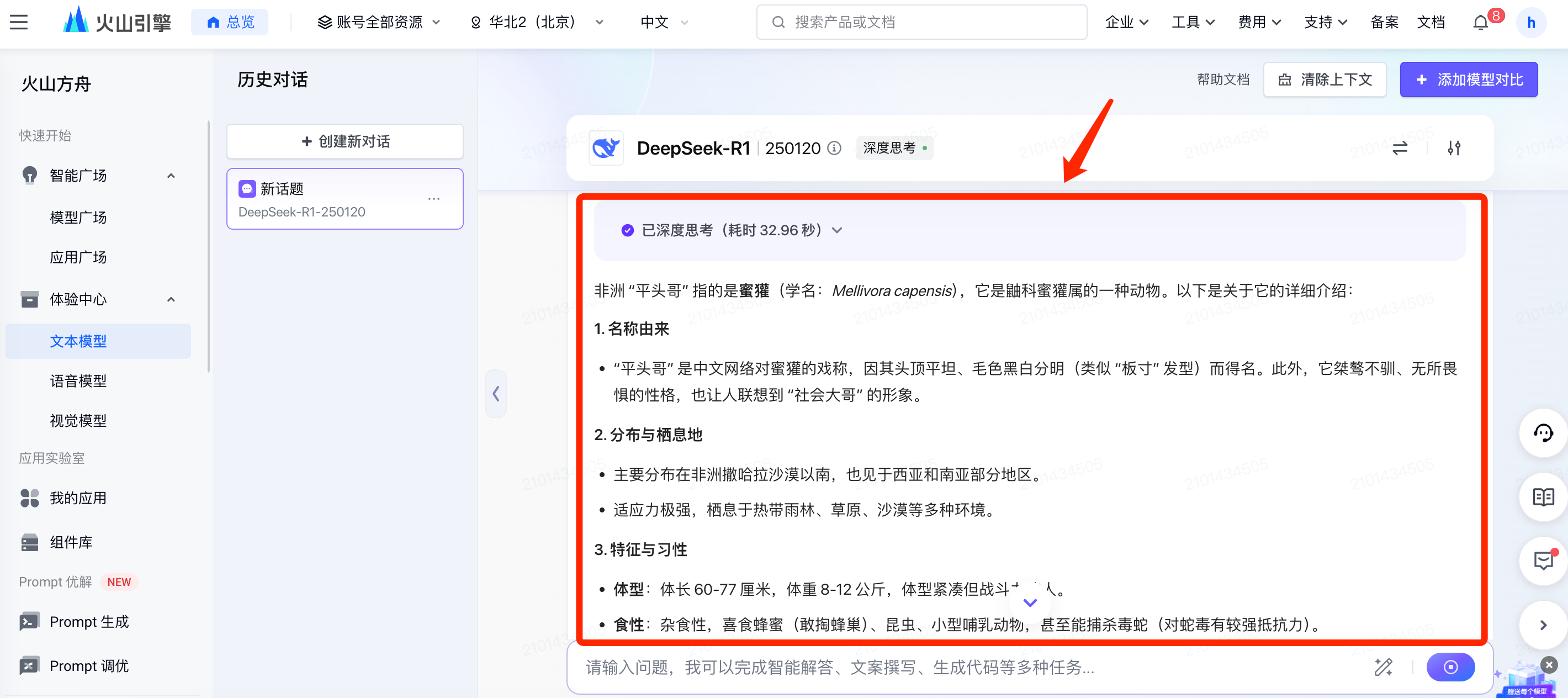1568x698 pixels.
Task: Click the notification bell icon
Action: pos(1480,23)
